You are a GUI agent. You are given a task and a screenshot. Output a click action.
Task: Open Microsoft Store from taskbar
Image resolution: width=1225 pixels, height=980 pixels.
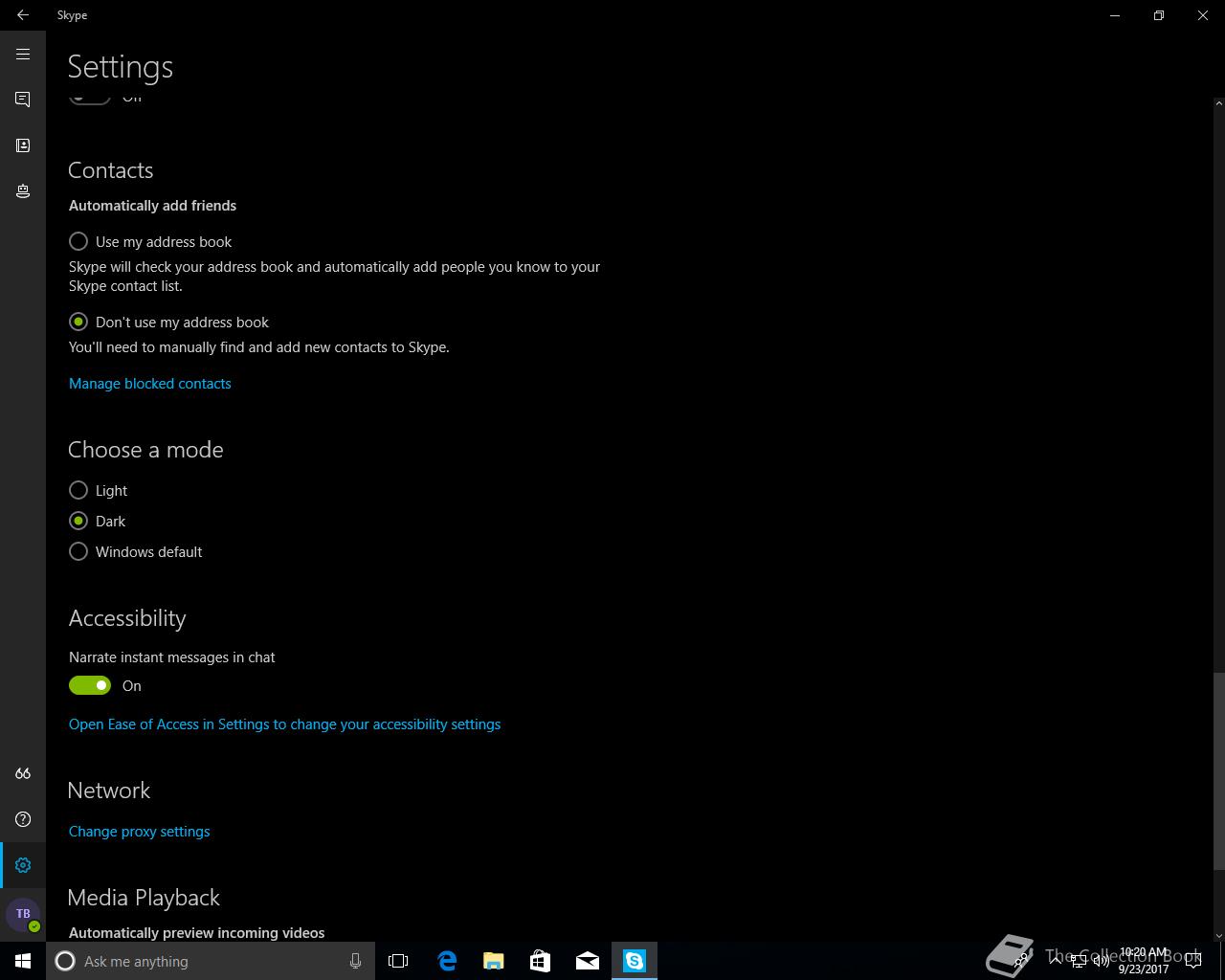(x=541, y=961)
